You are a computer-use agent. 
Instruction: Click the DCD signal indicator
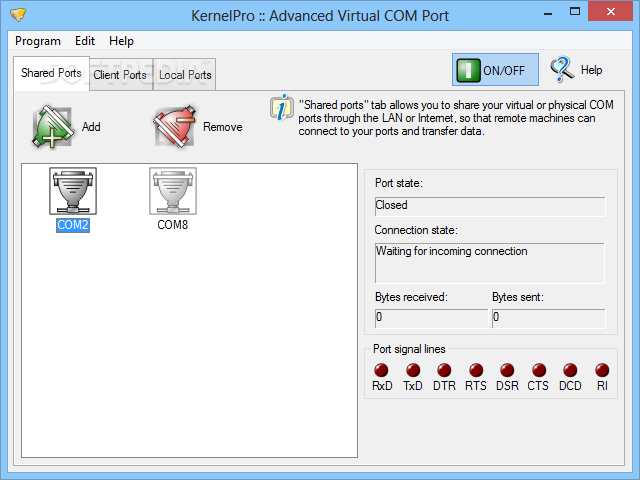570,370
